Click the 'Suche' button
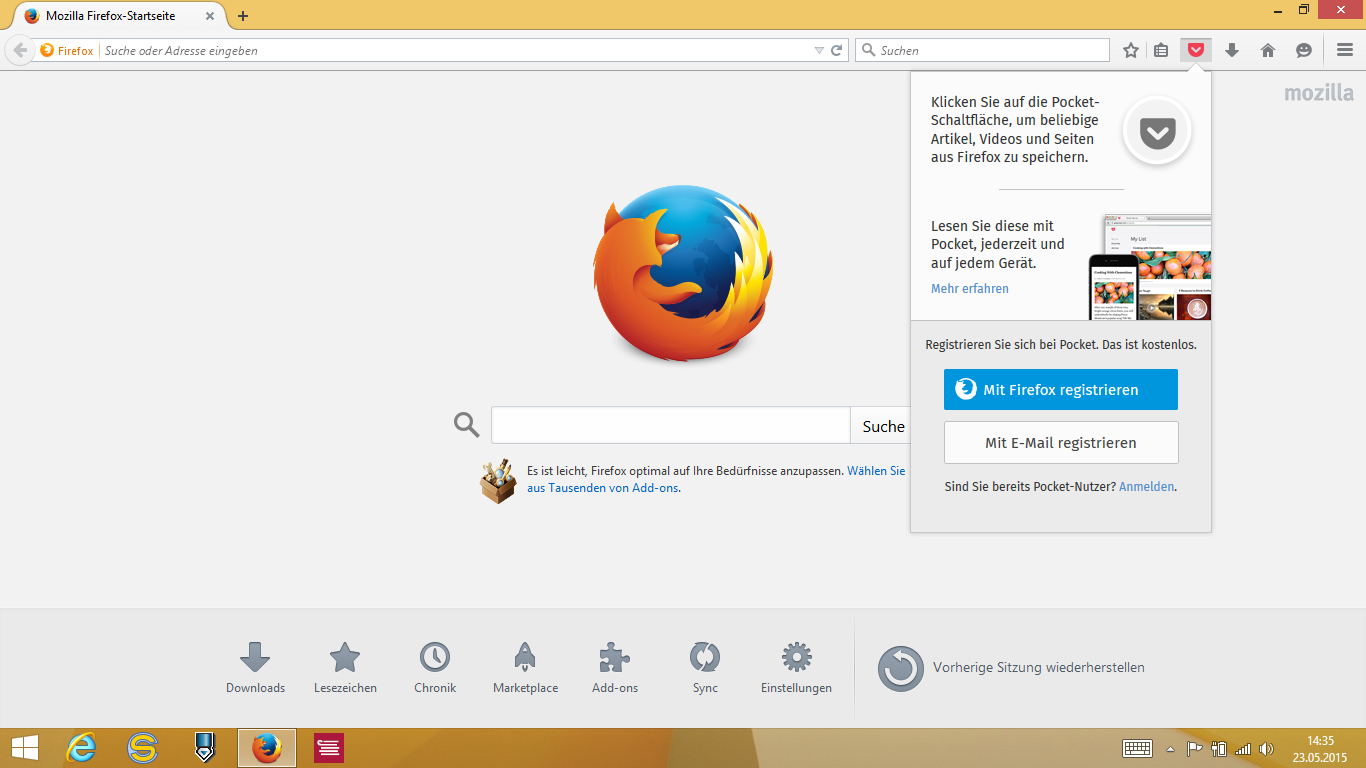 [883, 426]
